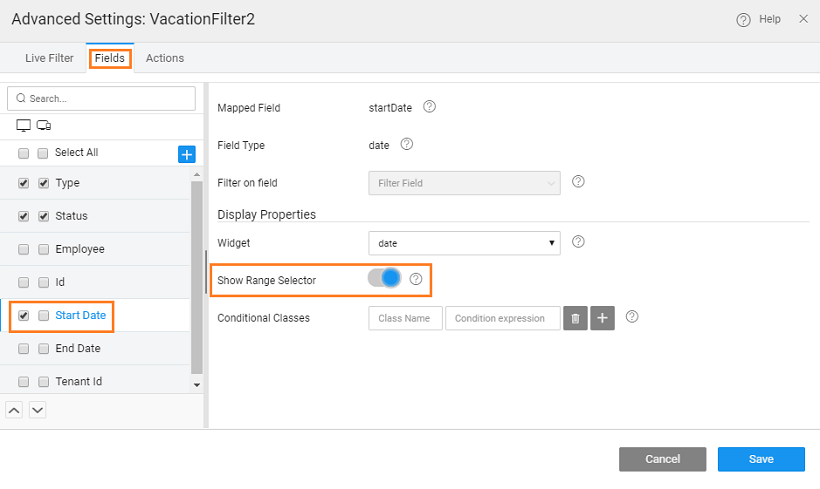Click help icon beside Show Range Selector
This screenshot has width=820, height=489.
[x=416, y=280]
